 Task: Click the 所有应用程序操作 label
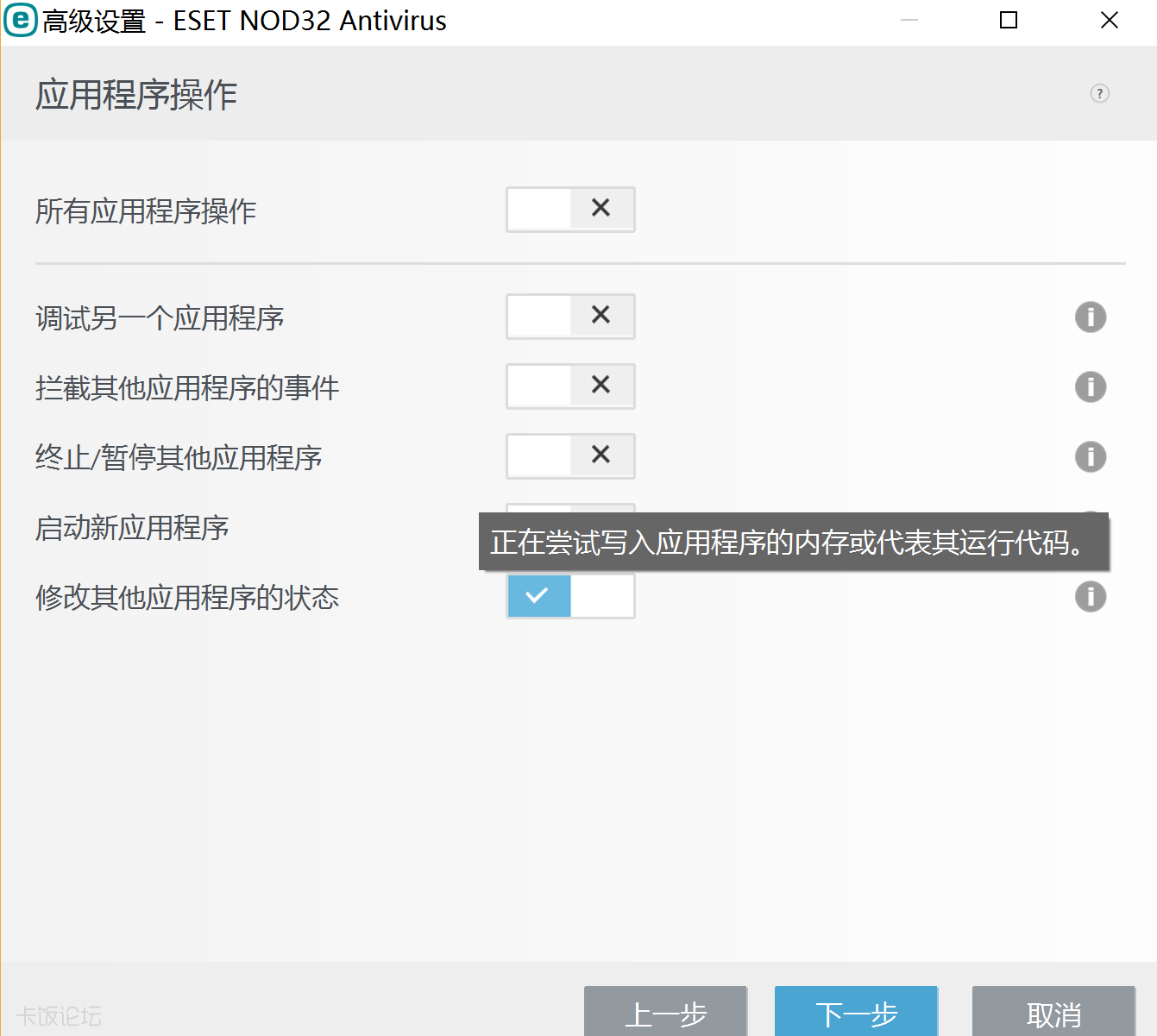pos(146,210)
